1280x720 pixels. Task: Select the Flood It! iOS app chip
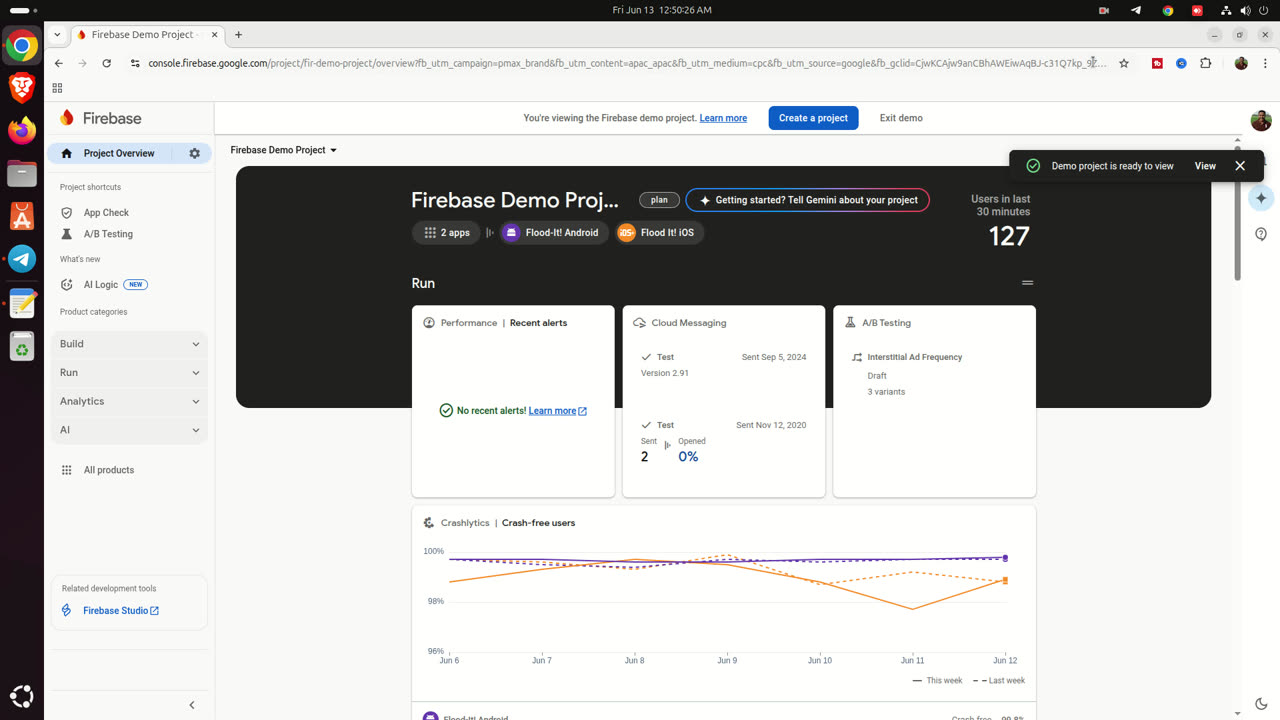click(659, 232)
